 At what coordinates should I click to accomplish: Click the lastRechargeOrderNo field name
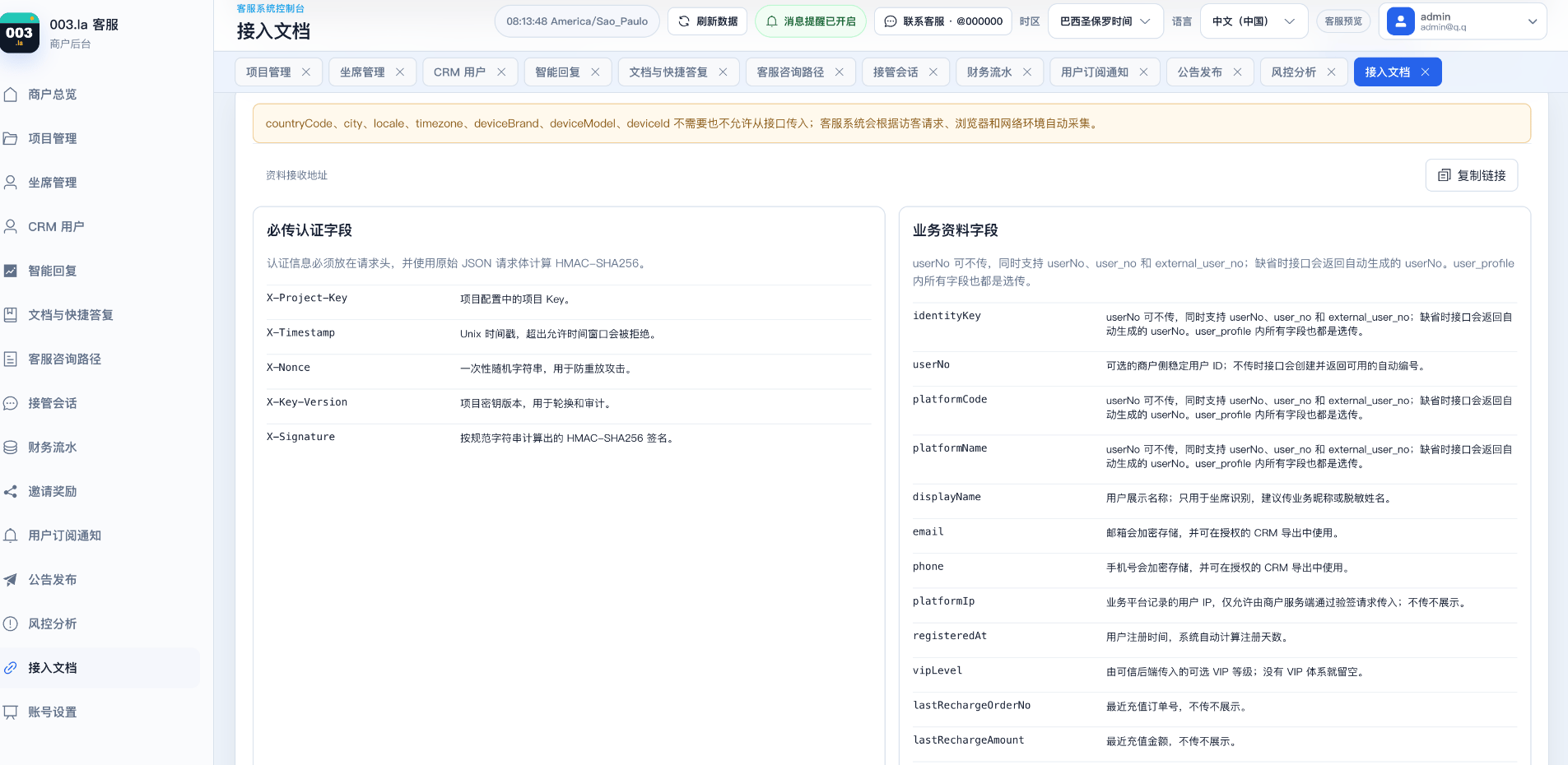tap(971, 706)
